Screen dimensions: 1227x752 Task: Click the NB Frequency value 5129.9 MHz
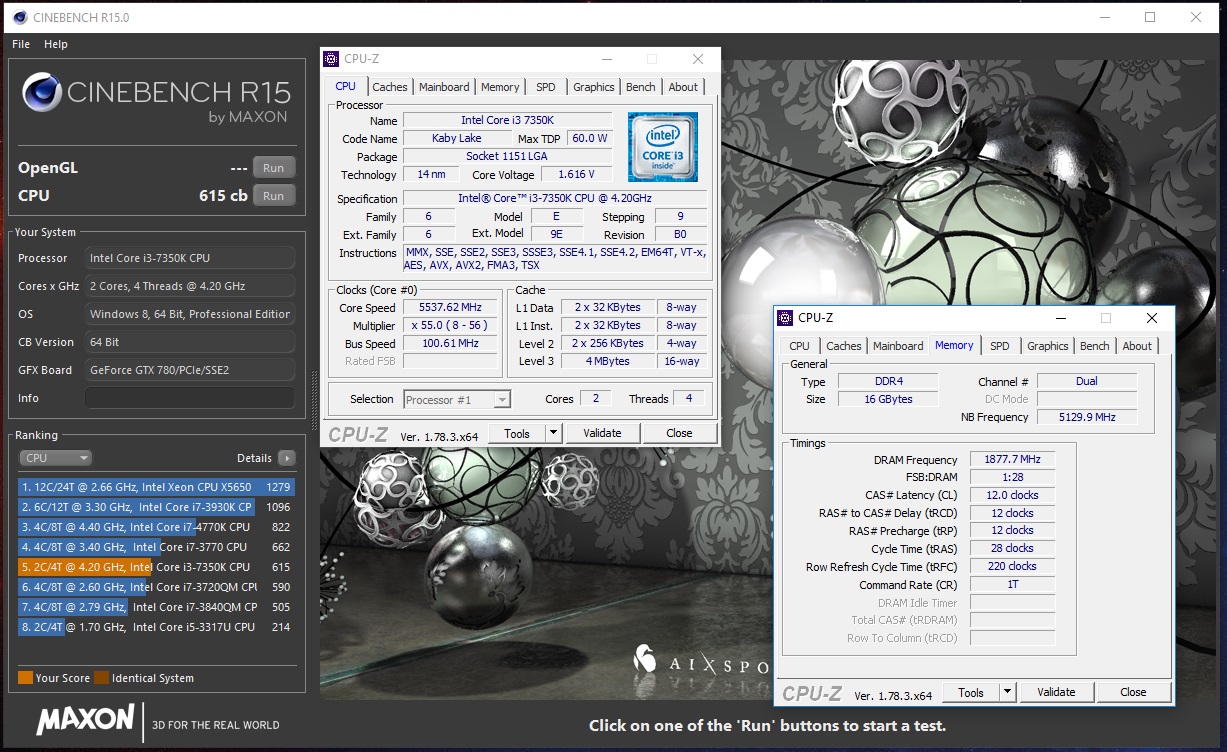pyautogui.click(x=1087, y=418)
